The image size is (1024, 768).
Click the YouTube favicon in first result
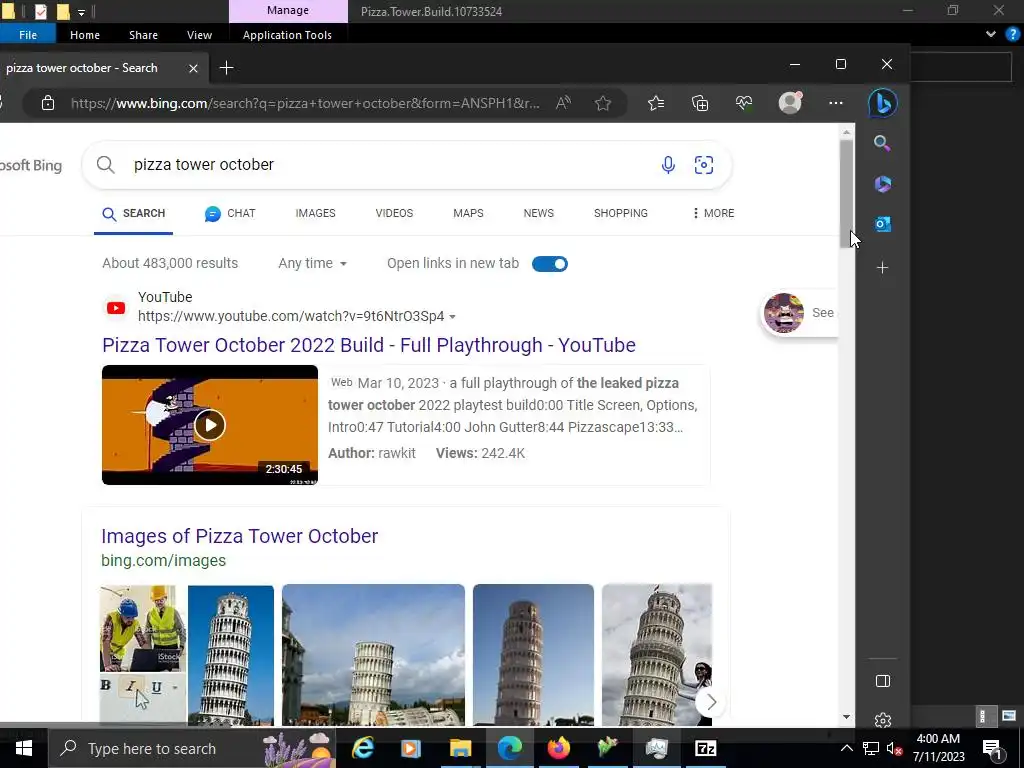[x=116, y=308]
